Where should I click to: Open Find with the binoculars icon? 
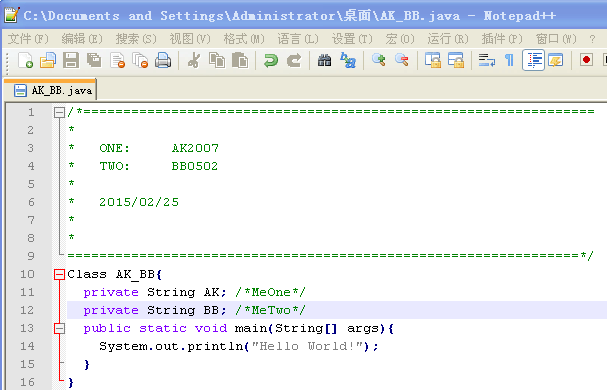(x=324, y=60)
